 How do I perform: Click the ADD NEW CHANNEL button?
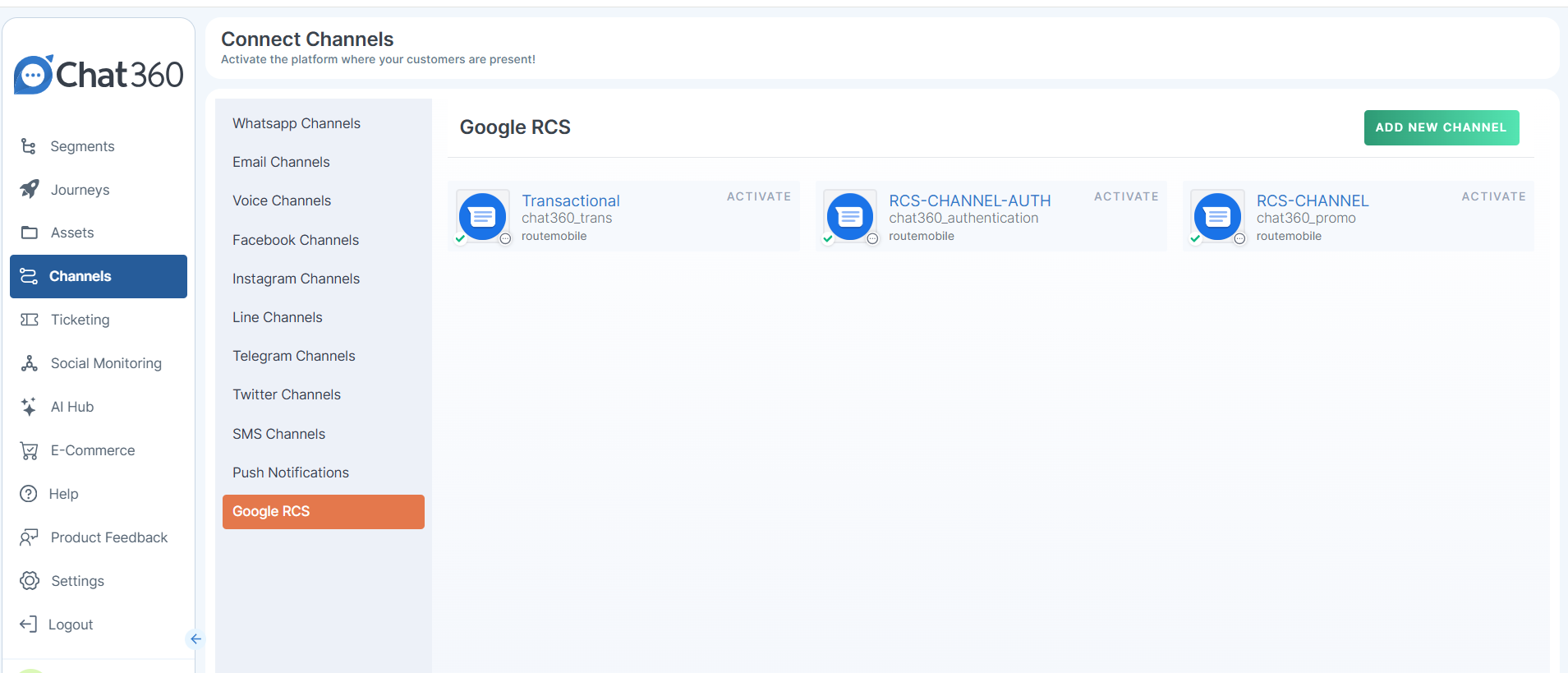1442,127
